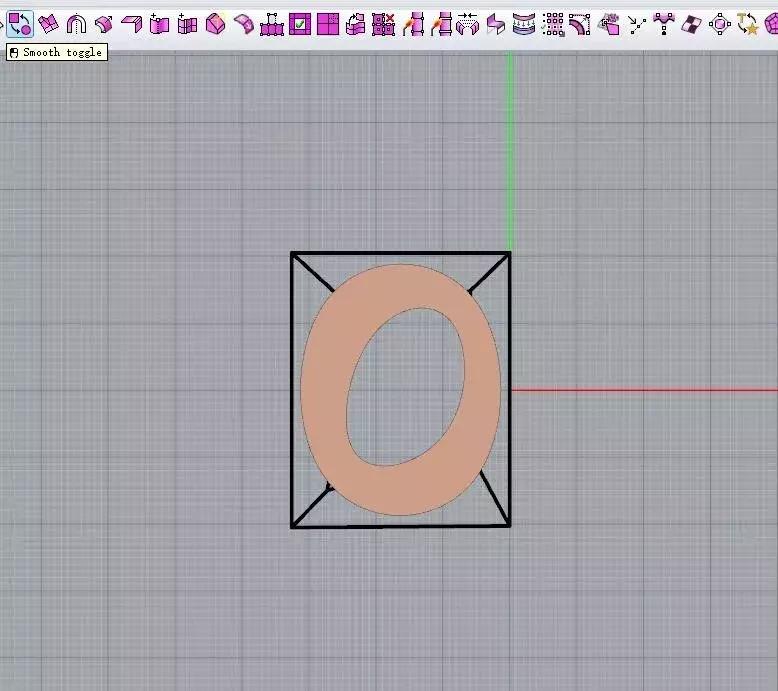Click the green Y-axis line in viewport
This screenshot has width=778, height=691.
tap(510, 150)
